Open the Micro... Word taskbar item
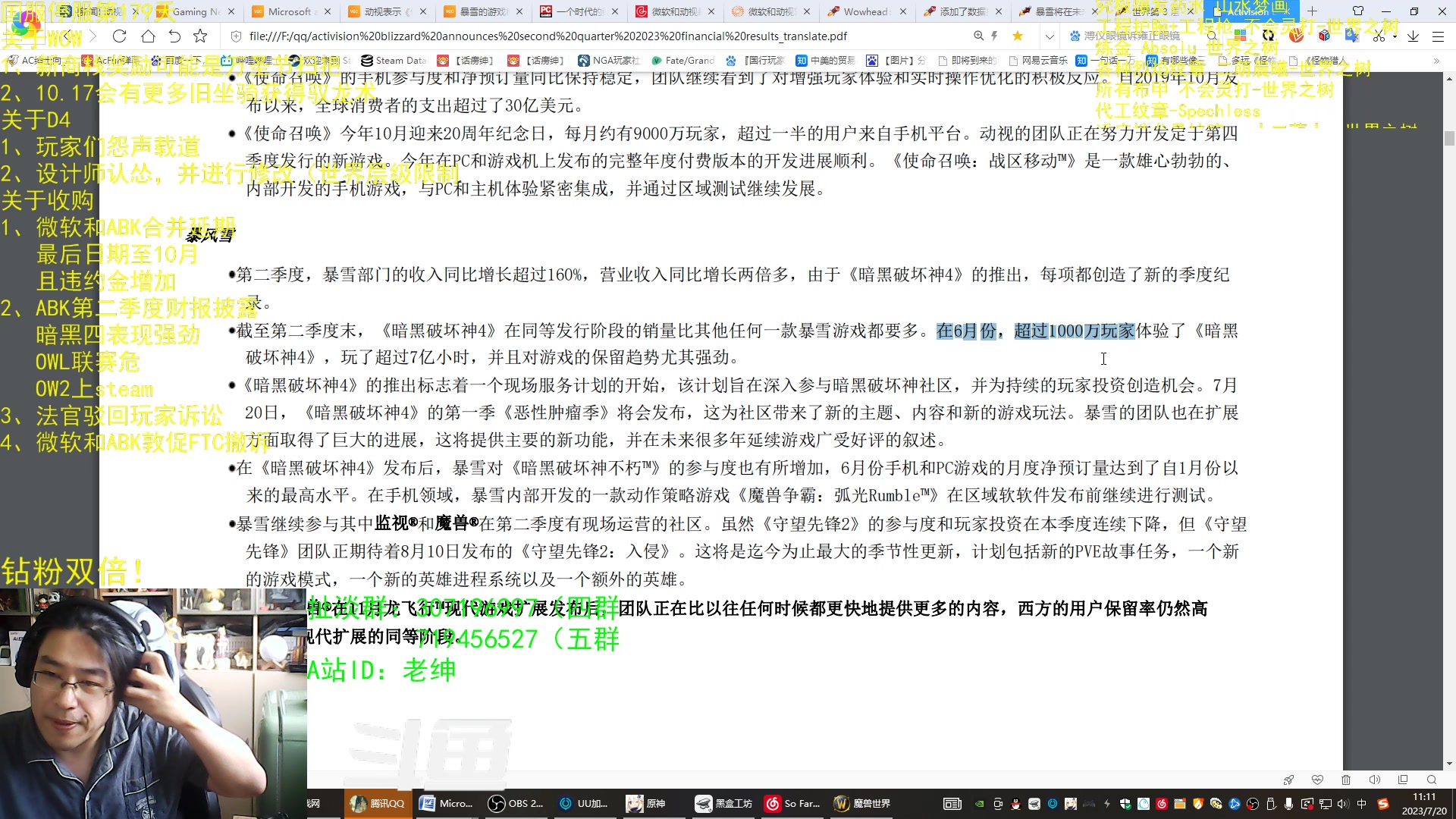The height and width of the screenshot is (819, 1456). coord(447,803)
